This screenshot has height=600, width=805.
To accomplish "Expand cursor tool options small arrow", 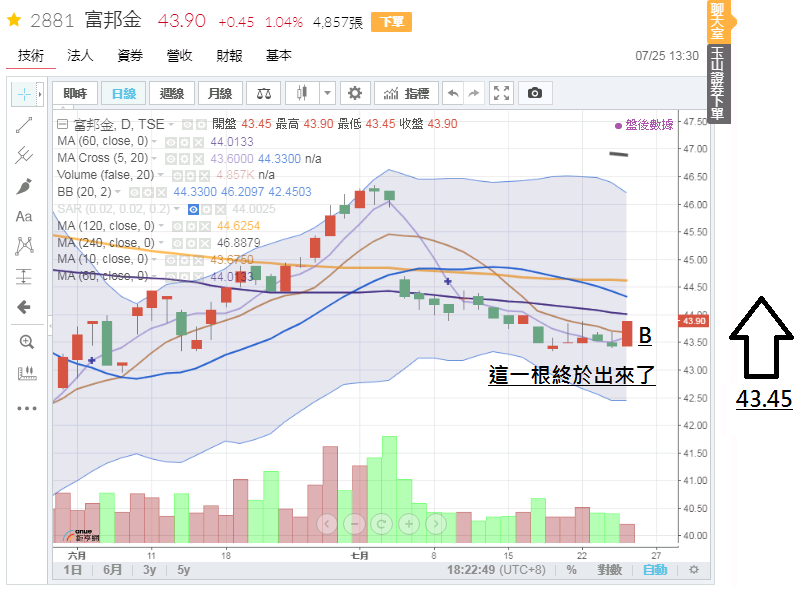I will pos(40,94).
